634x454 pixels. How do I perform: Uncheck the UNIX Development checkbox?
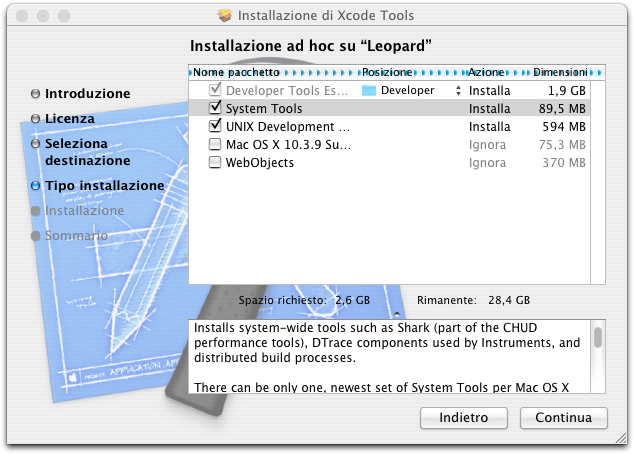215,125
